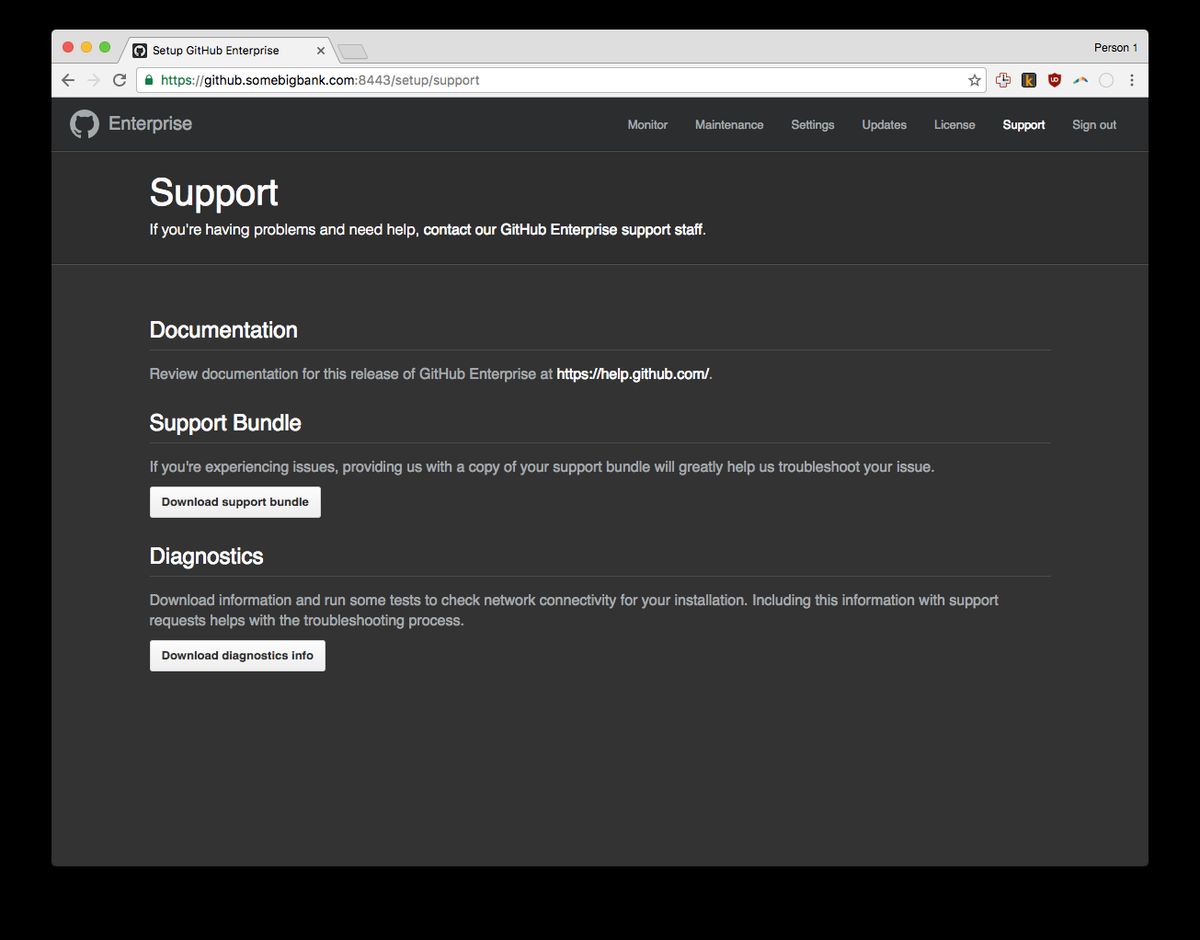Screen dimensions: 1200x940
Task: Reload the page
Action: (119, 79)
